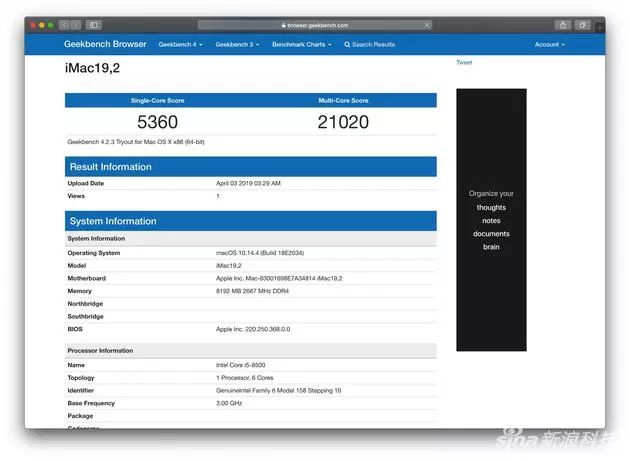Click the Tweet link

click(464, 62)
